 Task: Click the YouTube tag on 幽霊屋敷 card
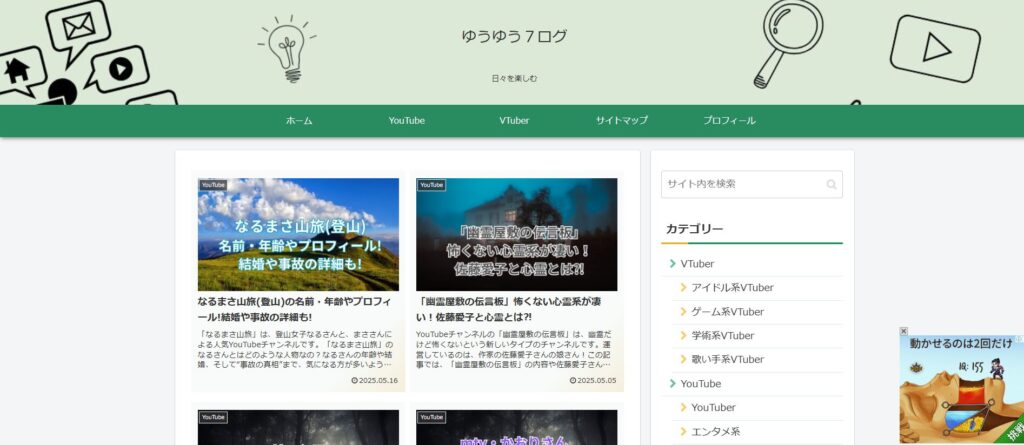pyautogui.click(x=431, y=185)
